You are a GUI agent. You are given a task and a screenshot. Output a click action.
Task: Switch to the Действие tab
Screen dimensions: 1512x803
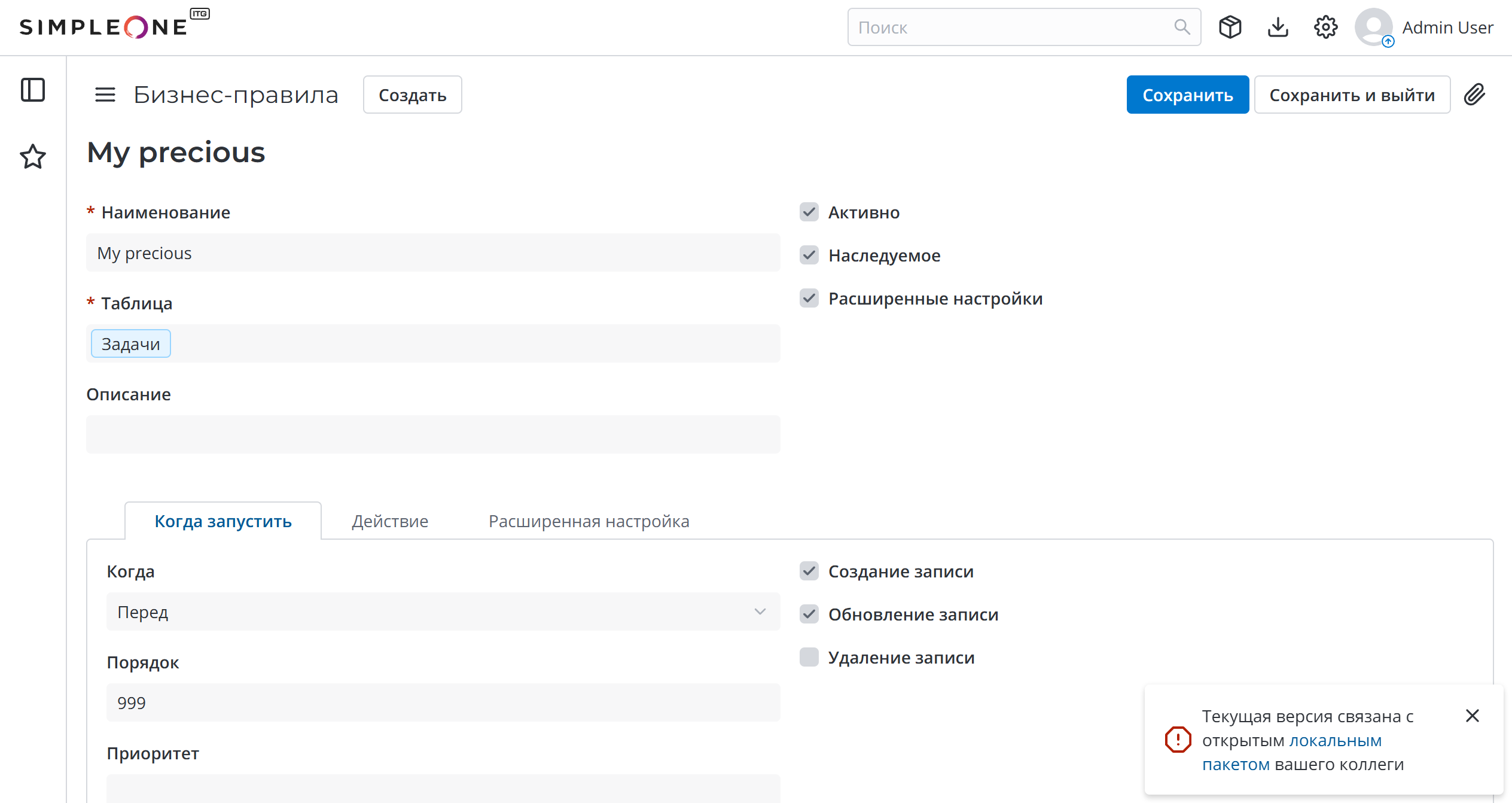[390, 521]
